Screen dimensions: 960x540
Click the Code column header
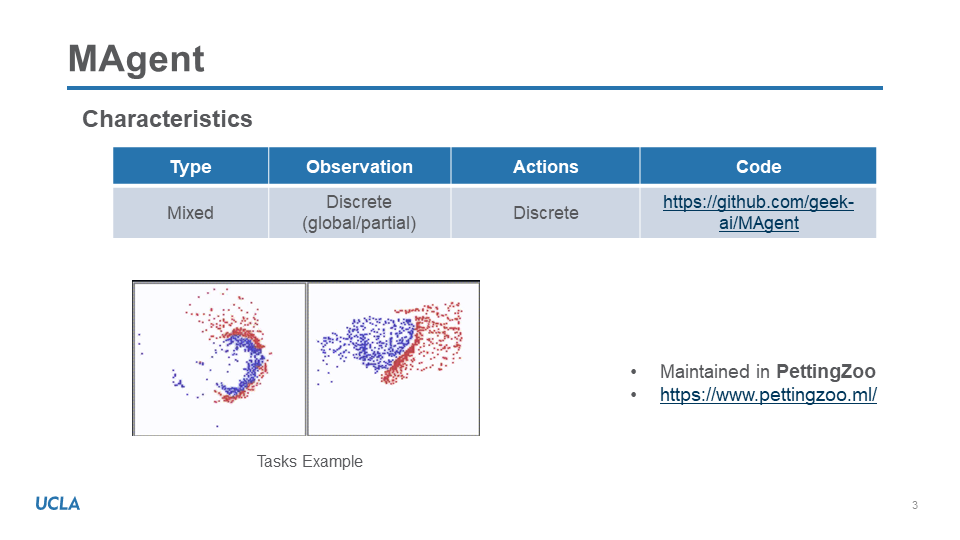[758, 167]
